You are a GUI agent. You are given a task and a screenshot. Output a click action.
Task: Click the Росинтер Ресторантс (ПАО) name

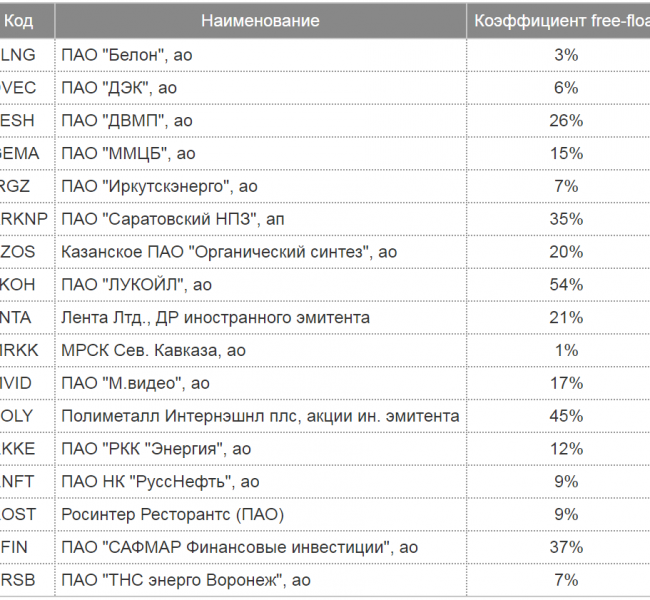pyautogui.click(x=172, y=514)
